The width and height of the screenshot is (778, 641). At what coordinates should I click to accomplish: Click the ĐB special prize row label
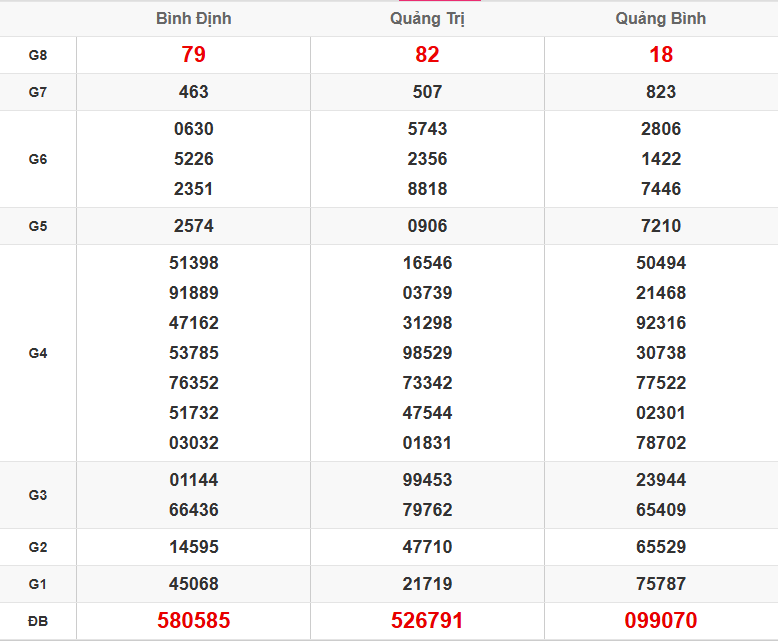[x=38, y=621]
